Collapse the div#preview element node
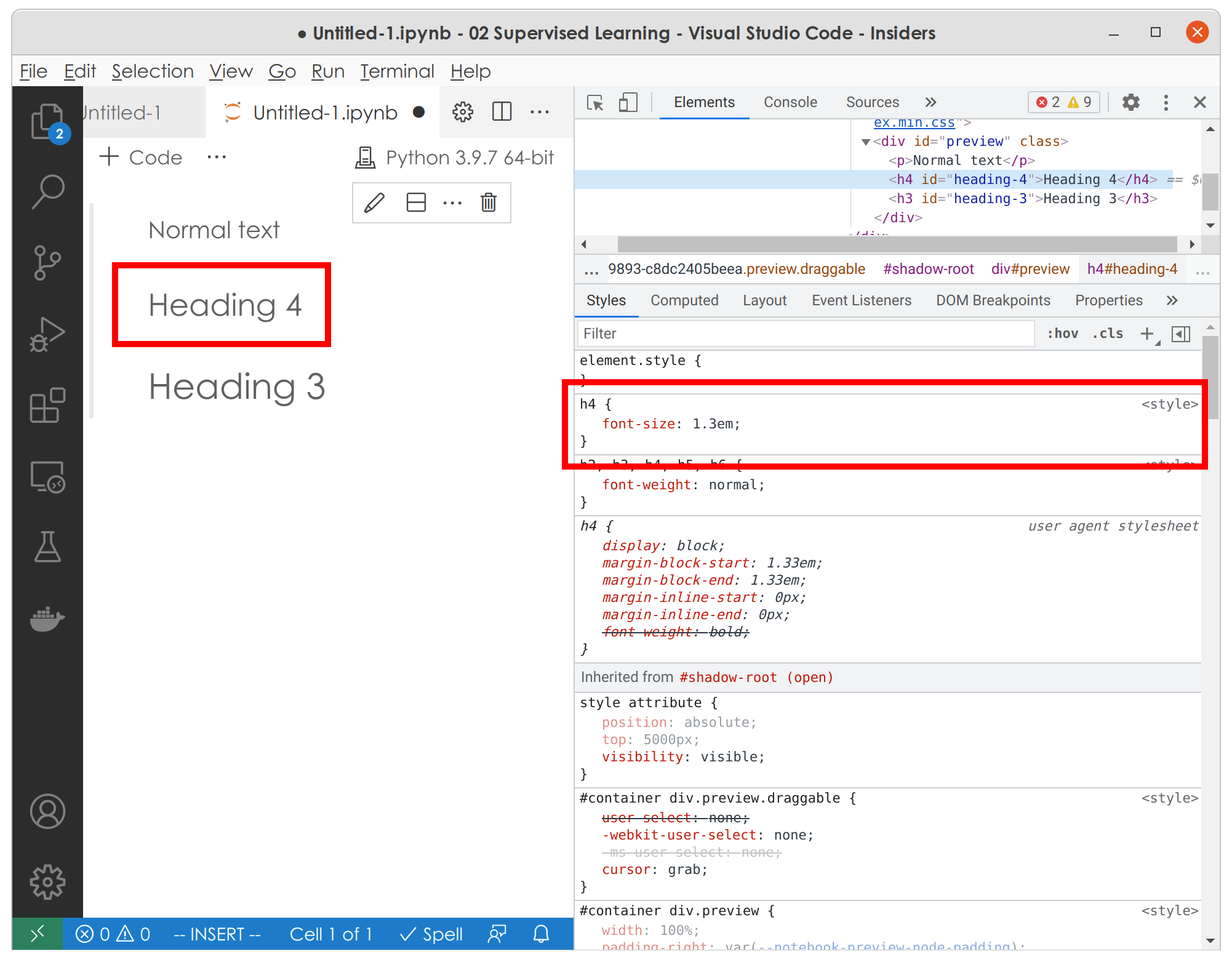The image size is (1232, 962). 866,141
